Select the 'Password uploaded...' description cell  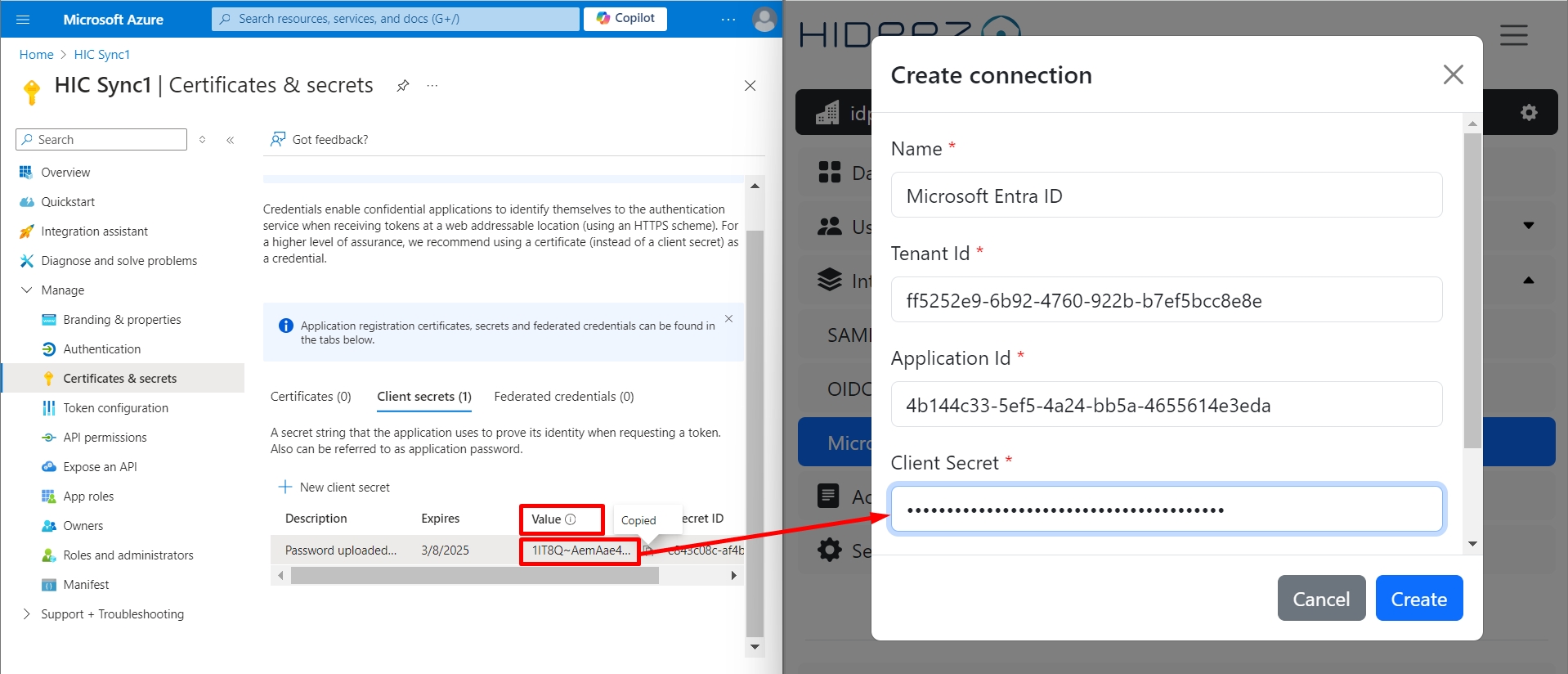pyautogui.click(x=341, y=550)
